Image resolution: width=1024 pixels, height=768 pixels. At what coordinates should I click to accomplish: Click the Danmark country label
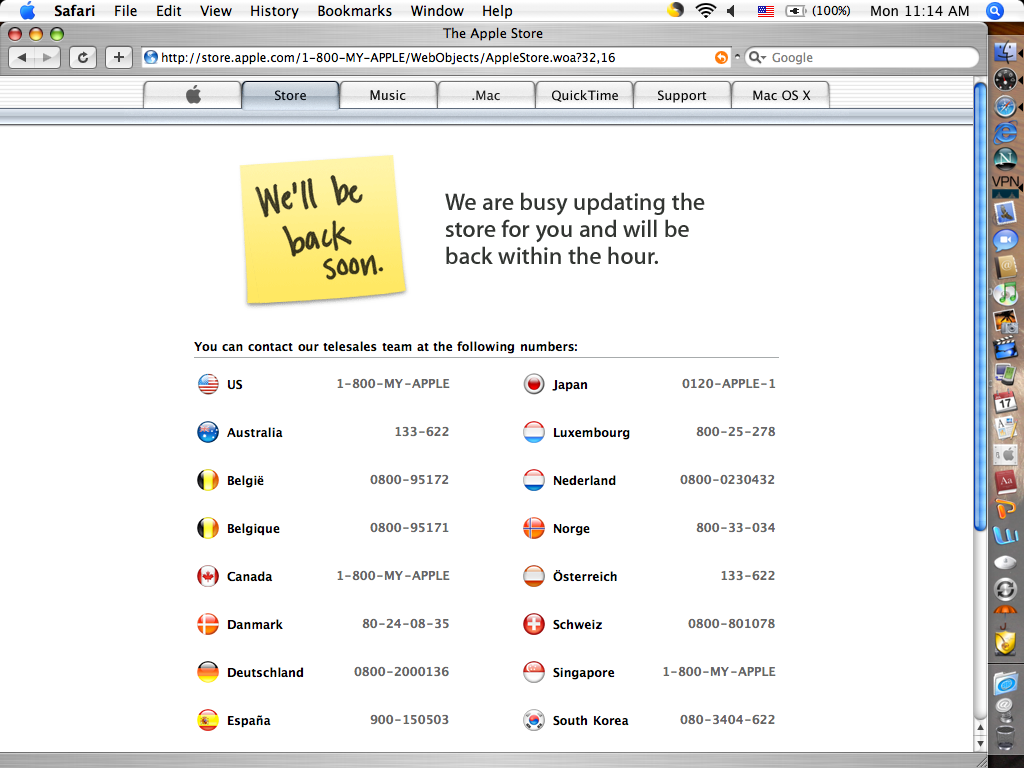tap(255, 624)
